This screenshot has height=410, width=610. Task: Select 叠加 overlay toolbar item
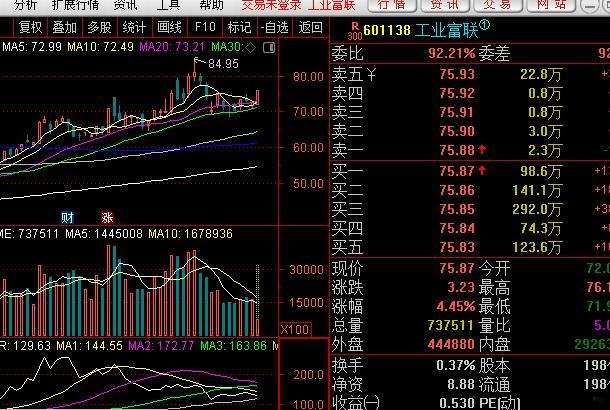pos(65,28)
